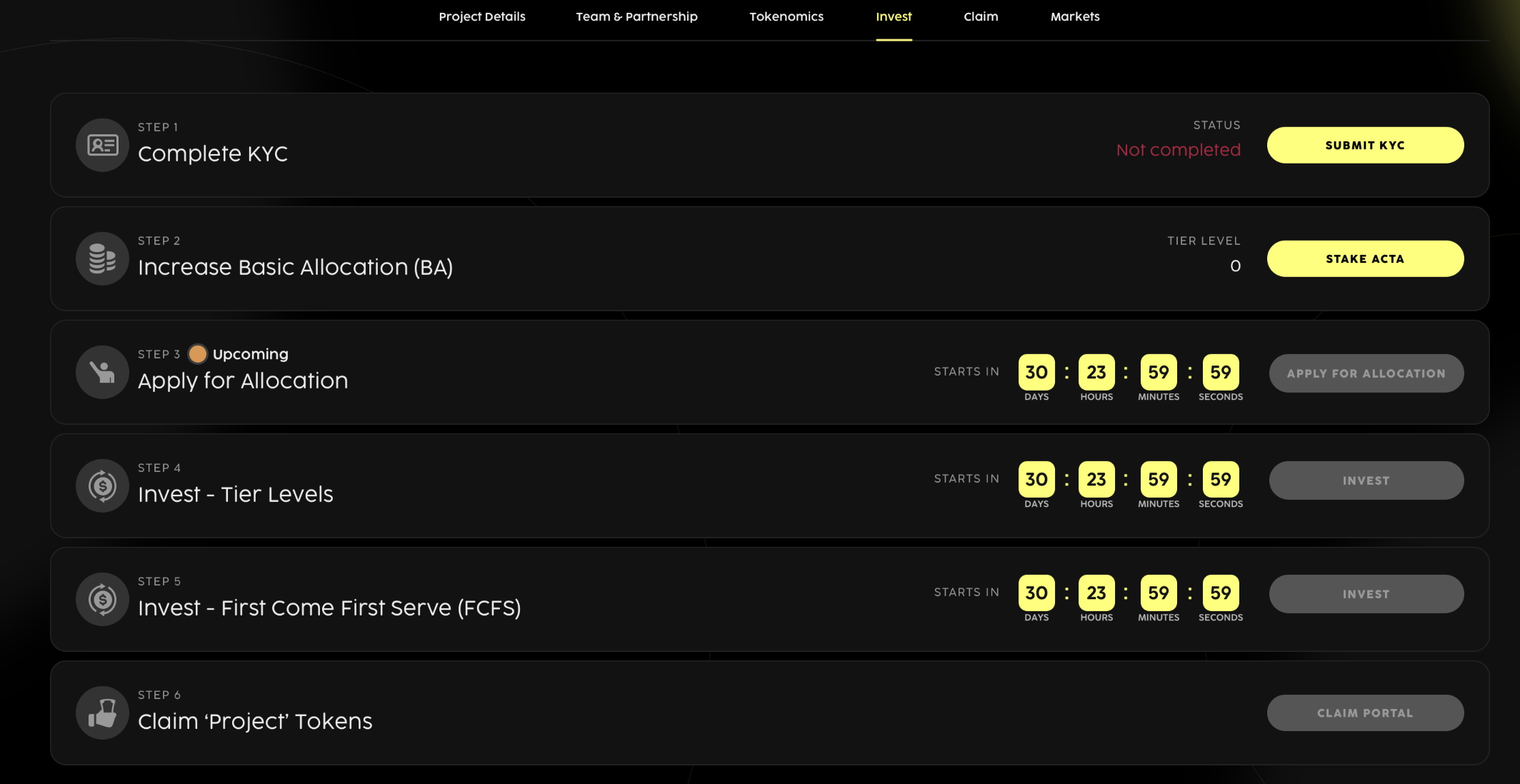This screenshot has width=1520, height=784.
Task: Go to the Claim tab
Action: 981,16
